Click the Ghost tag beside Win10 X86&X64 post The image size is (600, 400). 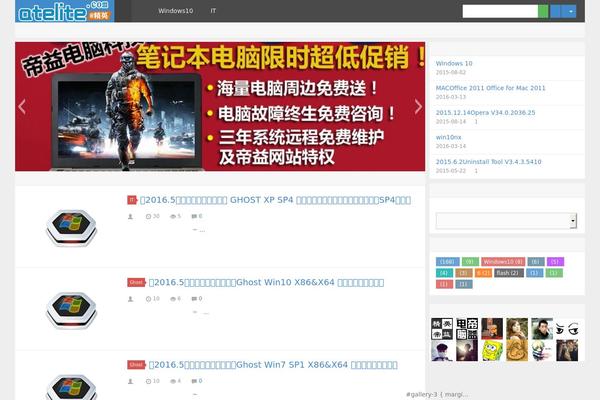coord(136,282)
